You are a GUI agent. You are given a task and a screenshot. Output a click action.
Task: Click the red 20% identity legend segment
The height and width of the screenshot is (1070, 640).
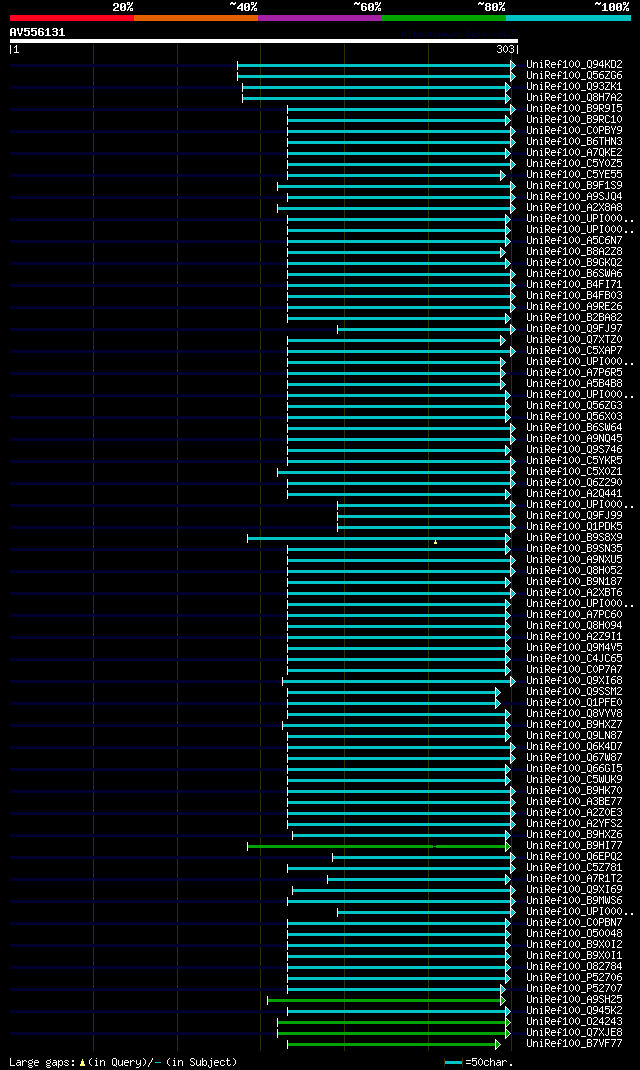pyautogui.click(x=72, y=18)
